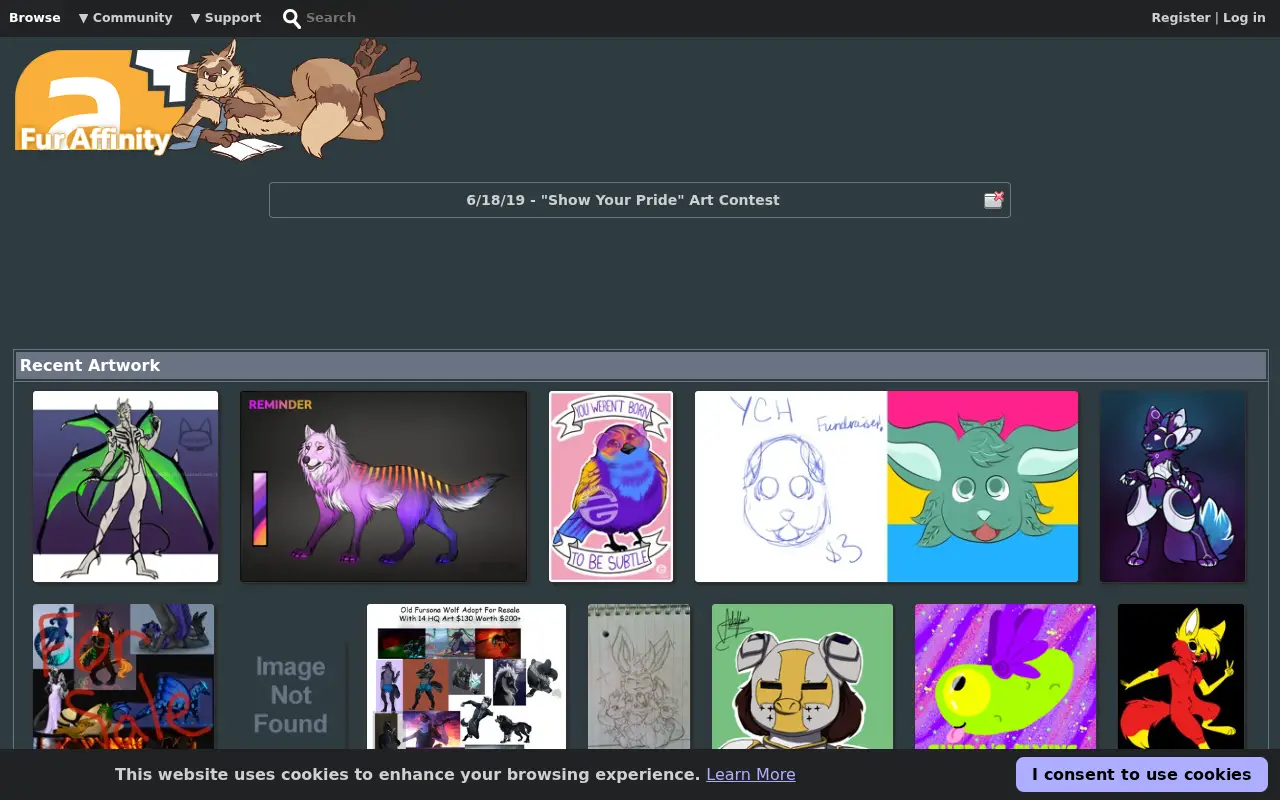This screenshot has width=1280, height=800.
Task: Open the notebook pencil sketch thumbnail
Action: [639, 677]
